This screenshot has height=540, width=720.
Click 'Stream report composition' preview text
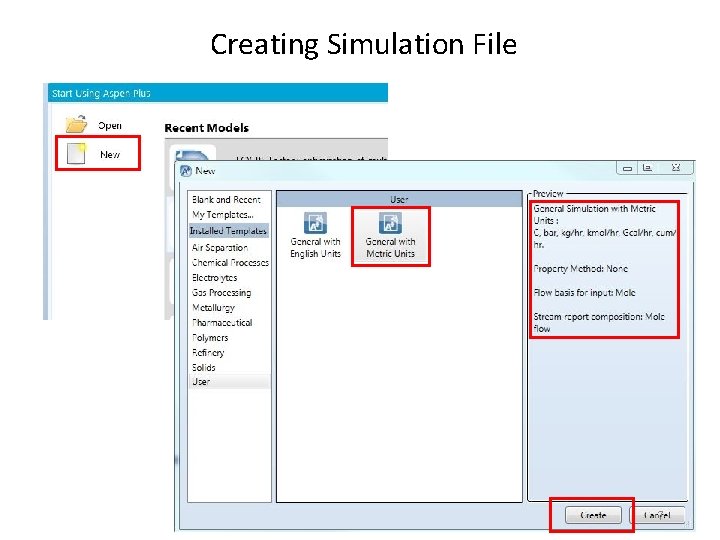point(599,323)
